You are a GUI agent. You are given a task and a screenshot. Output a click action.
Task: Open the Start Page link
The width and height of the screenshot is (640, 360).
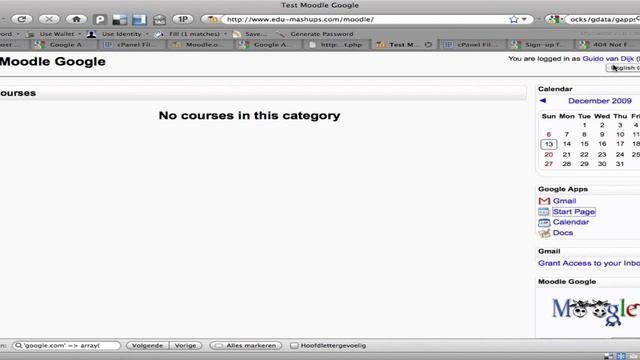click(x=573, y=211)
